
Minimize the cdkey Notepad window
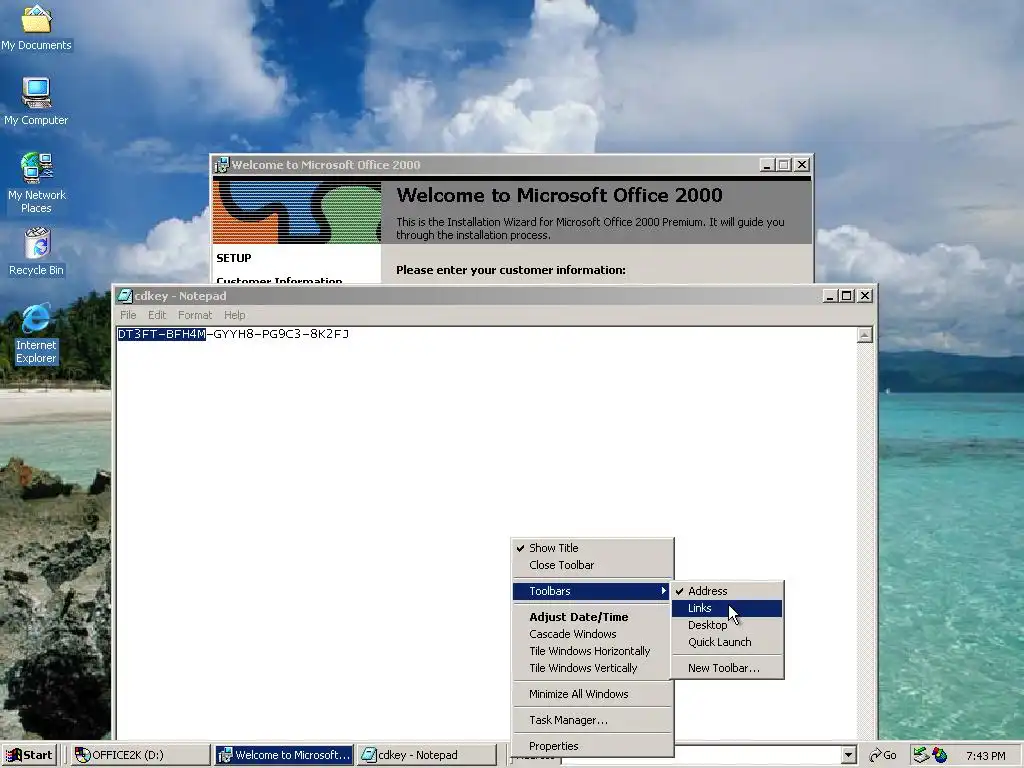(x=830, y=296)
